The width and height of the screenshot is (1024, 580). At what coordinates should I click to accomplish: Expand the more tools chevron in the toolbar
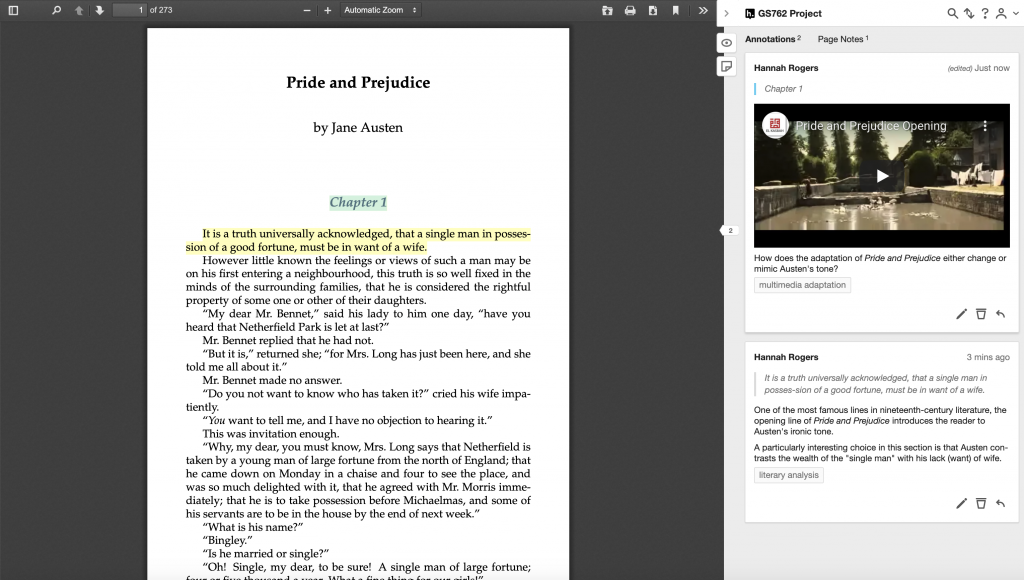click(x=702, y=10)
